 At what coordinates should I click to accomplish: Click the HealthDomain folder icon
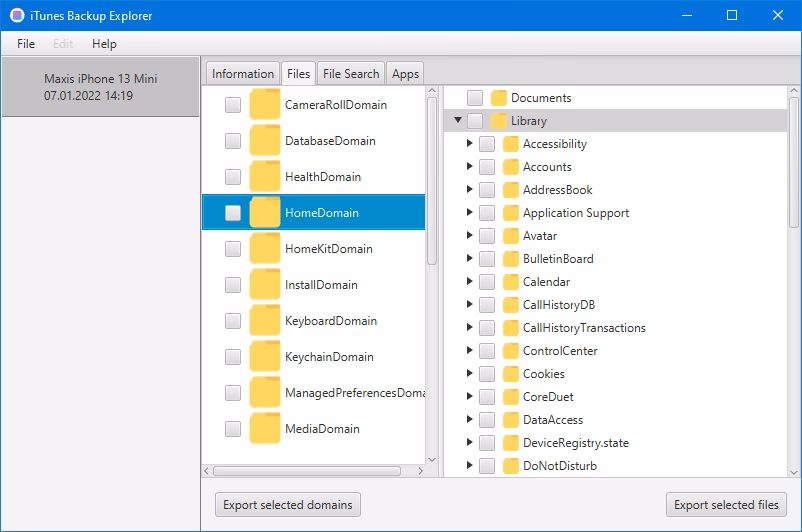[x=264, y=177]
